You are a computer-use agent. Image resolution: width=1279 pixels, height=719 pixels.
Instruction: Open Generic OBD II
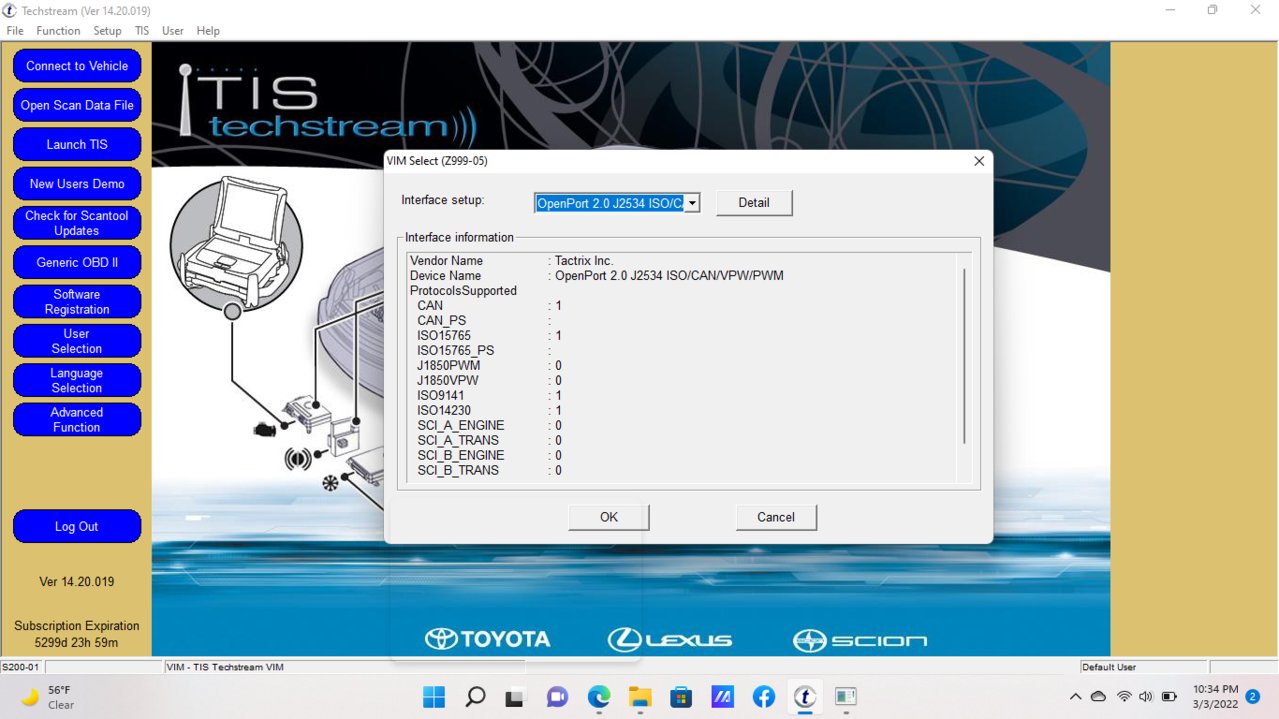click(77, 262)
